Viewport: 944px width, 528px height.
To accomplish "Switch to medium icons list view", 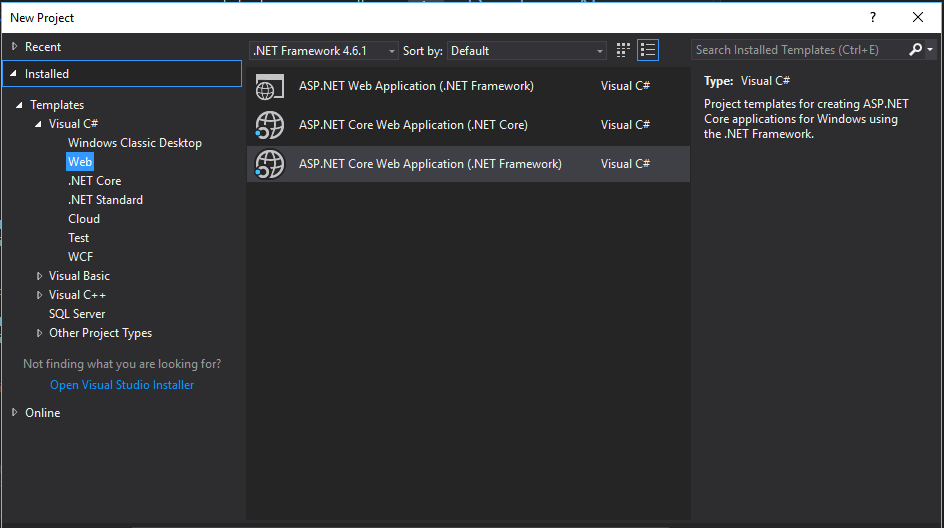I will pos(648,50).
